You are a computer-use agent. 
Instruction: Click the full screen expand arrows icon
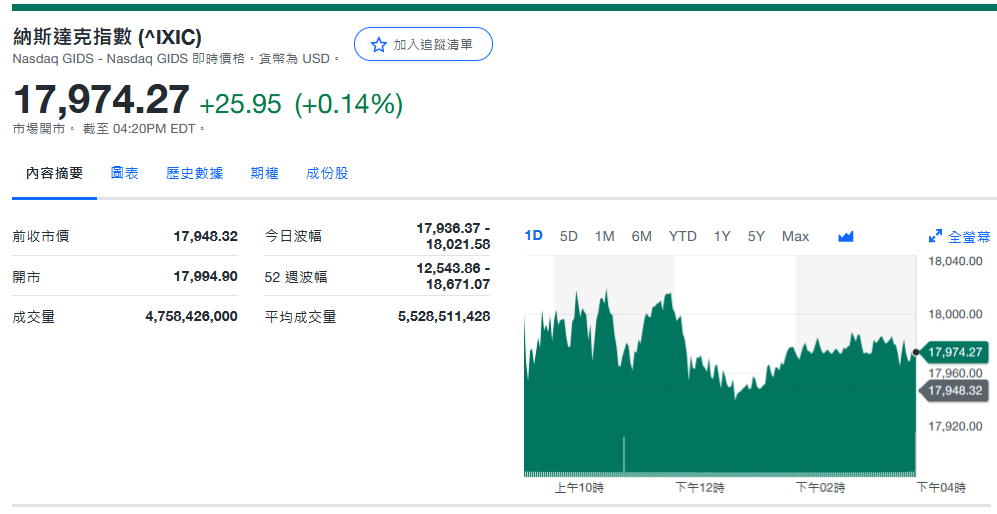coord(935,237)
